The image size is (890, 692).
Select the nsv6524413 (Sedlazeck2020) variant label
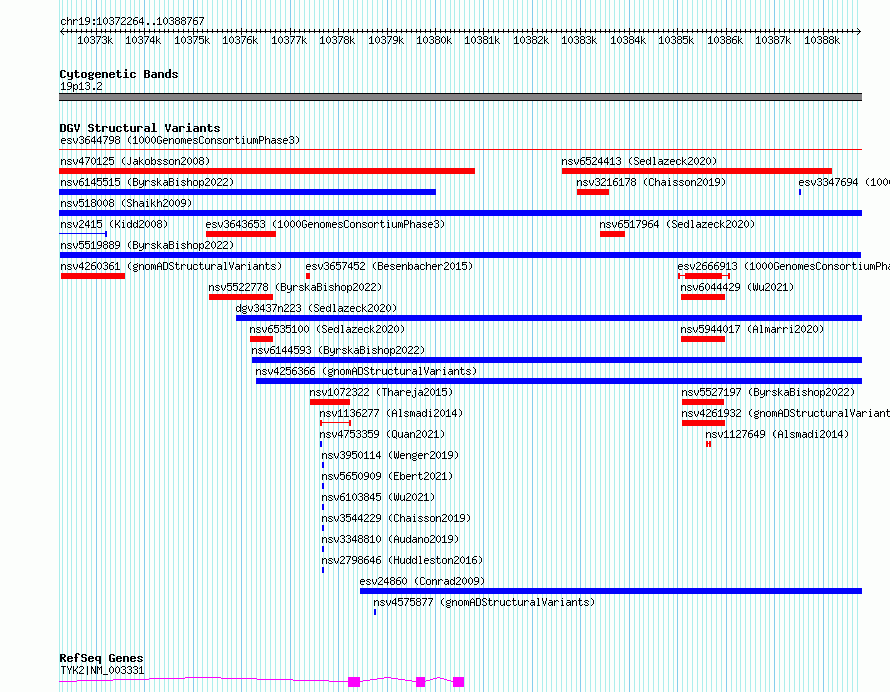pyautogui.click(x=639, y=161)
